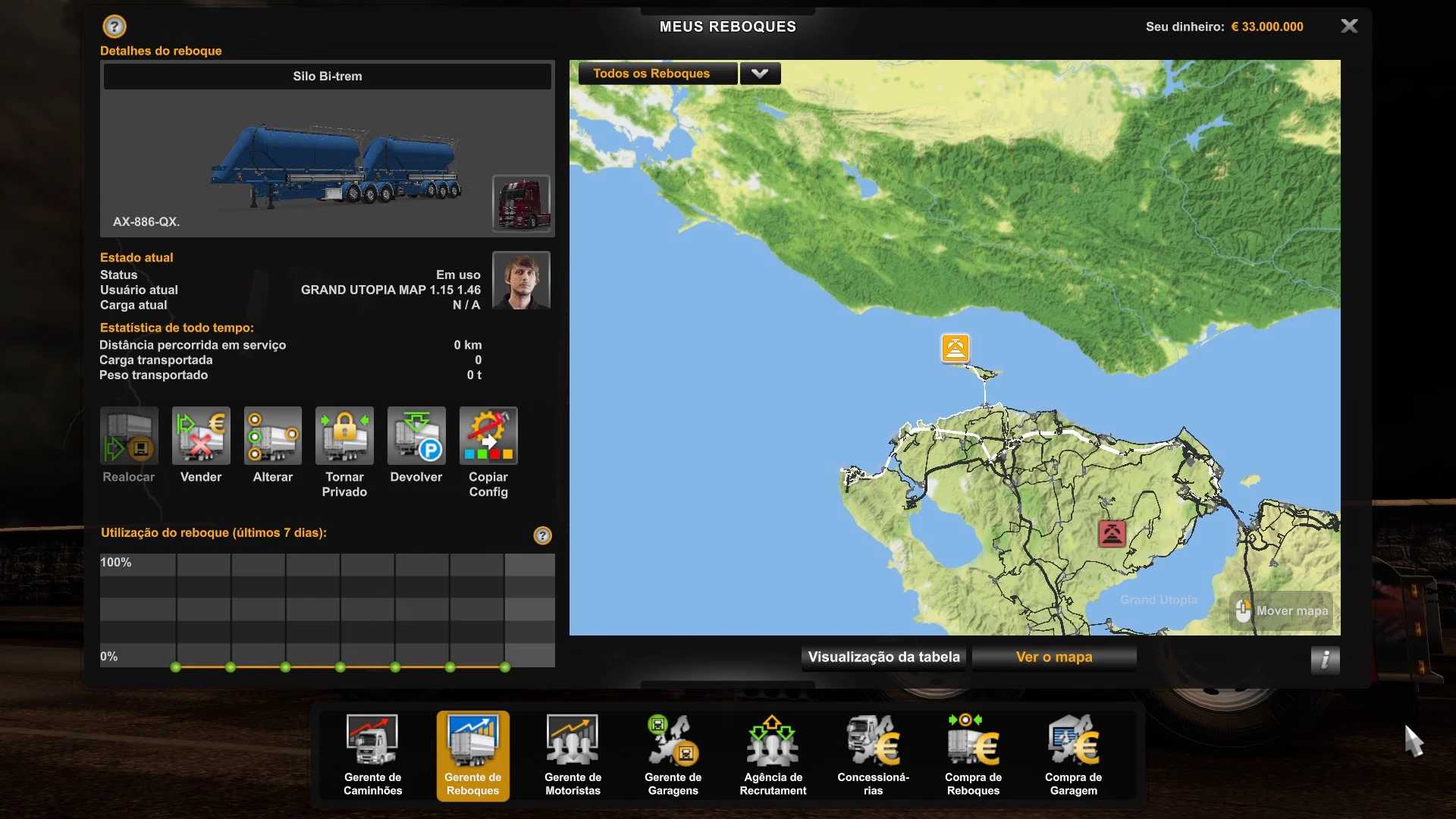The height and width of the screenshot is (819, 1456).
Task: Switch to Visualização da tabela tab
Action: coord(883,657)
